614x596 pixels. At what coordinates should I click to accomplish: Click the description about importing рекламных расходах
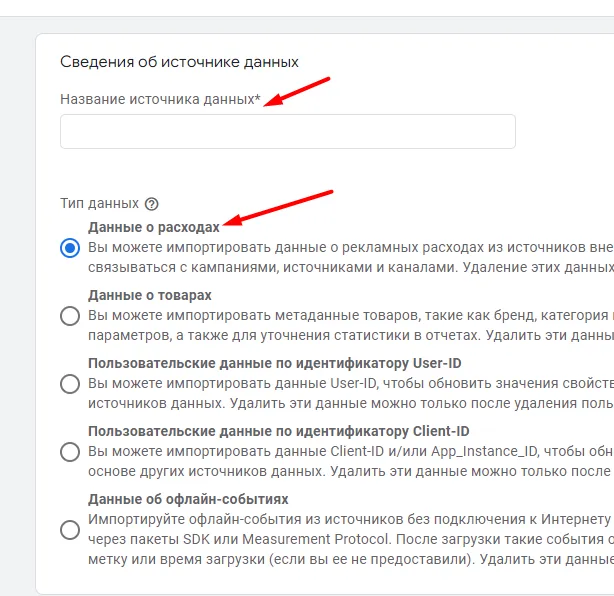pyautogui.click(x=351, y=258)
